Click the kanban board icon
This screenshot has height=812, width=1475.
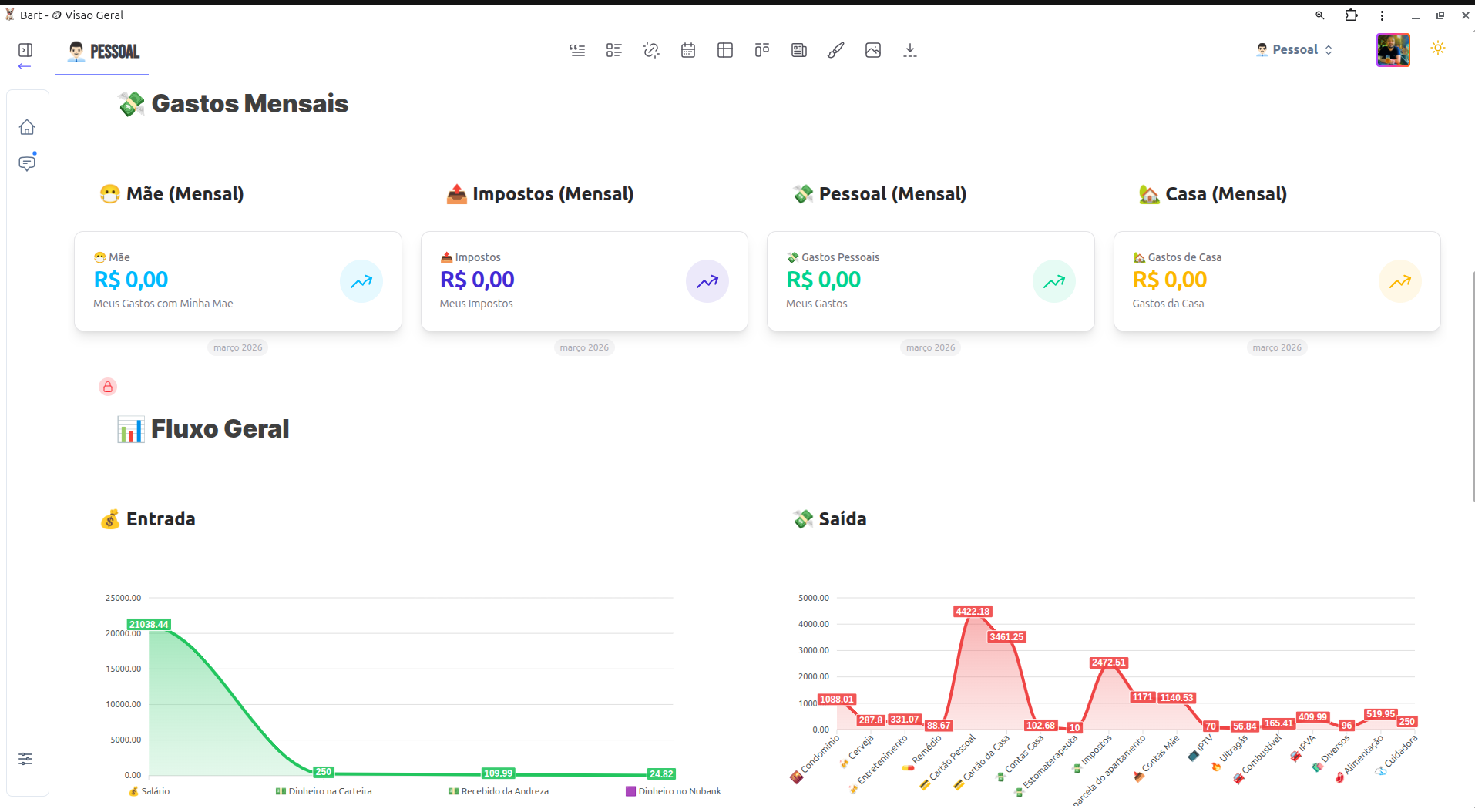[x=762, y=51]
